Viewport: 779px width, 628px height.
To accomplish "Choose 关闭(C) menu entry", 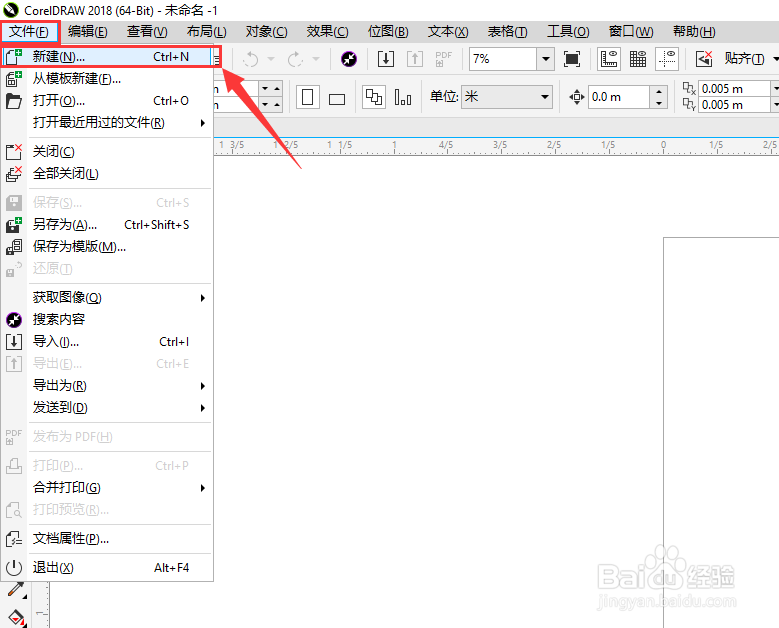I will click(x=108, y=152).
